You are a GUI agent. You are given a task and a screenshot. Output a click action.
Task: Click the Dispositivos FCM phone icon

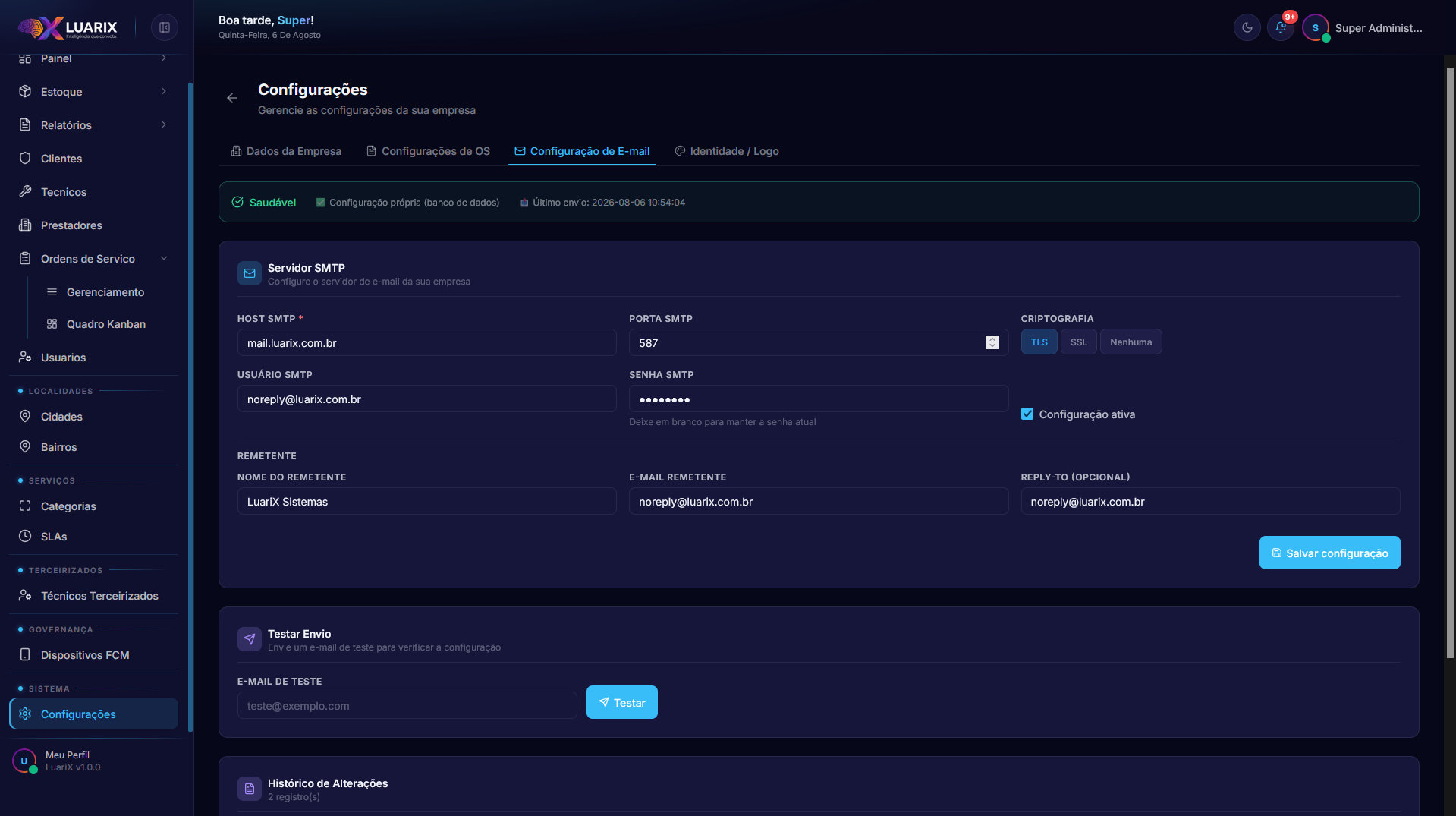point(25,654)
